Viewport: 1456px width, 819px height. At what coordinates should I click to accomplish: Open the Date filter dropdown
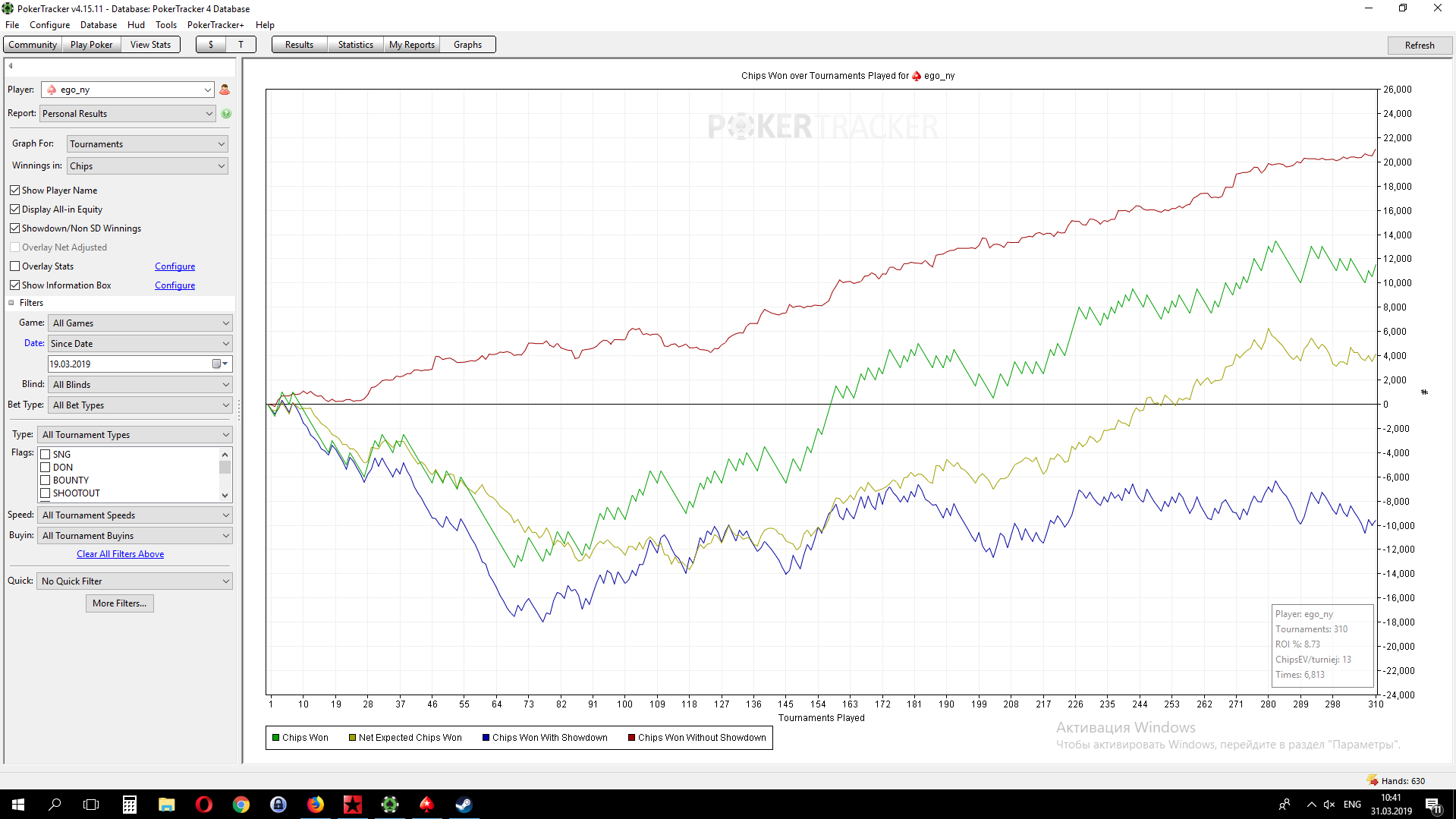140,344
